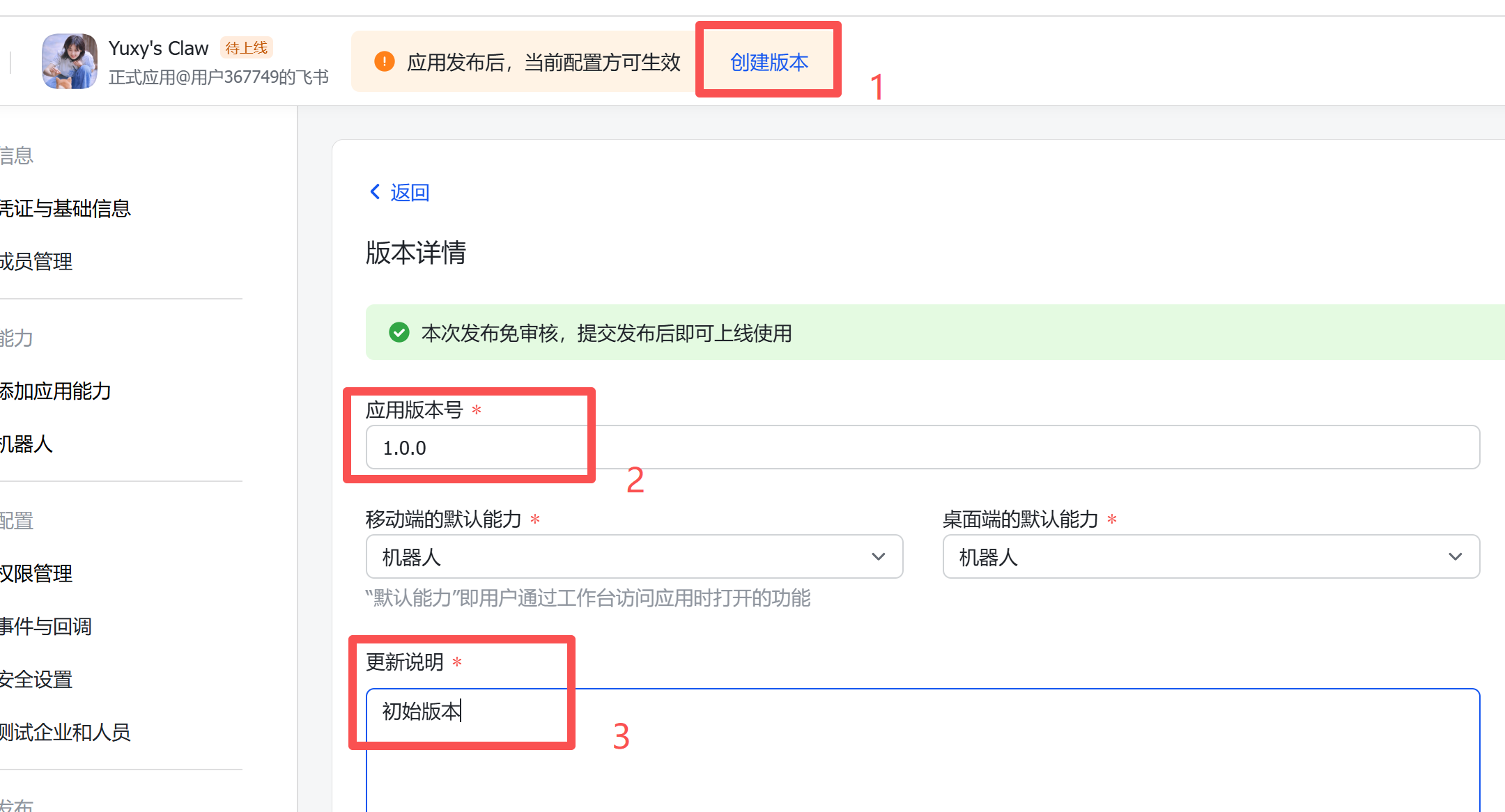Image resolution: width=1505 pixels, height=812 pixels.
Task: Open 权限管理 in the sidebar
Action: 36,573
